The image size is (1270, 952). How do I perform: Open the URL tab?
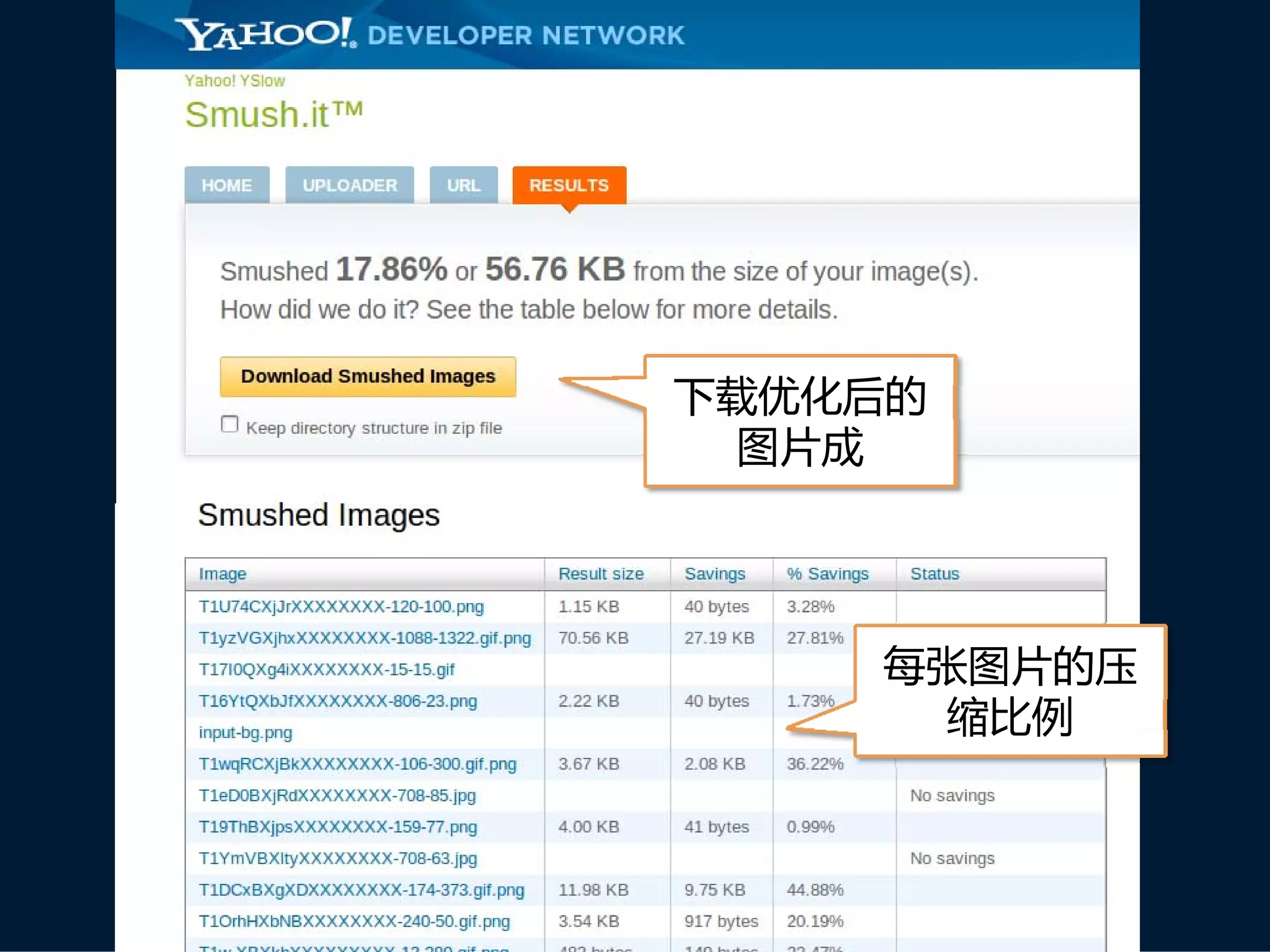coord(463,185)
